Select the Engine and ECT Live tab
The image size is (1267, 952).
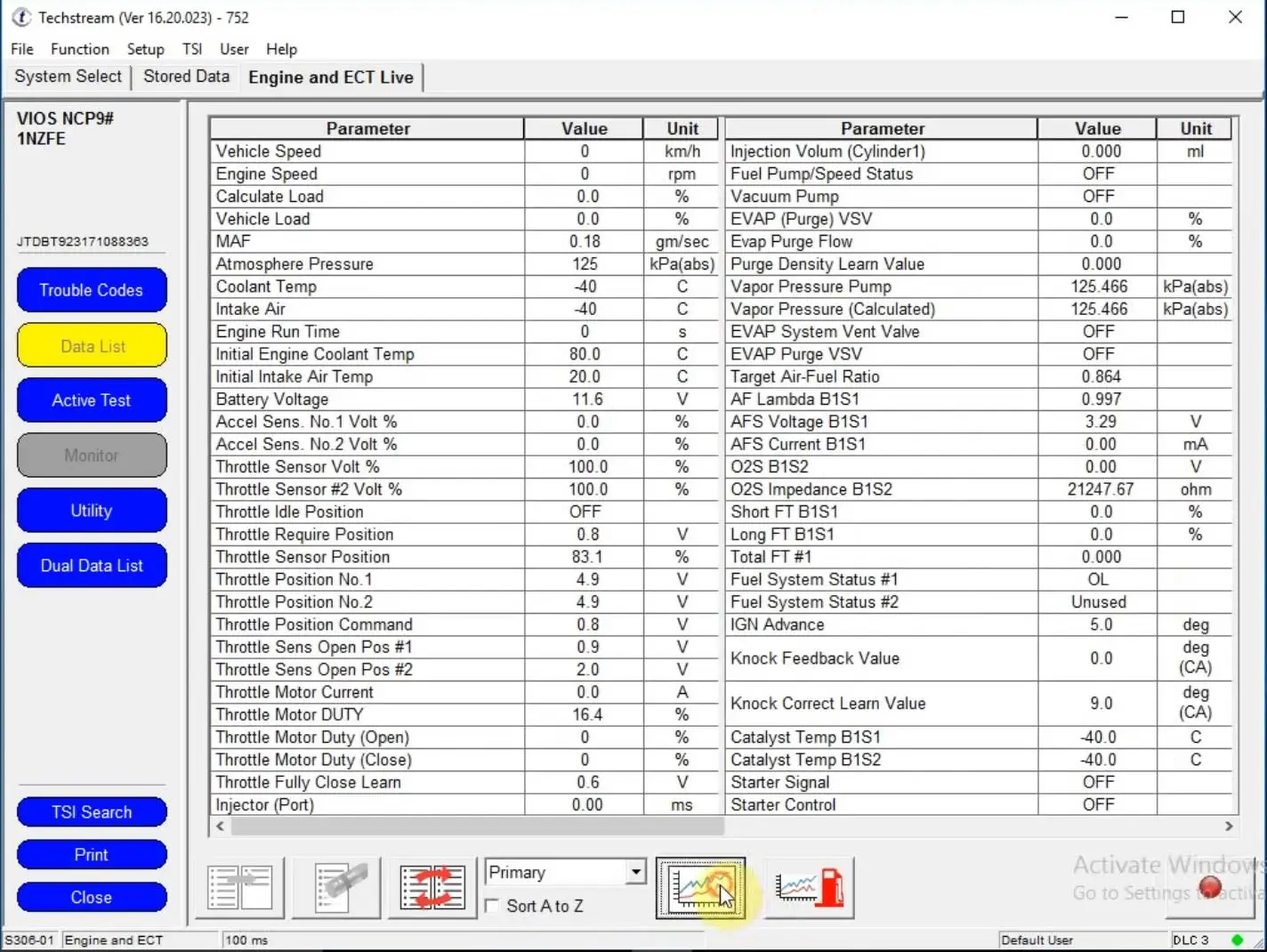pyautogui.click(x=331, y=77)
